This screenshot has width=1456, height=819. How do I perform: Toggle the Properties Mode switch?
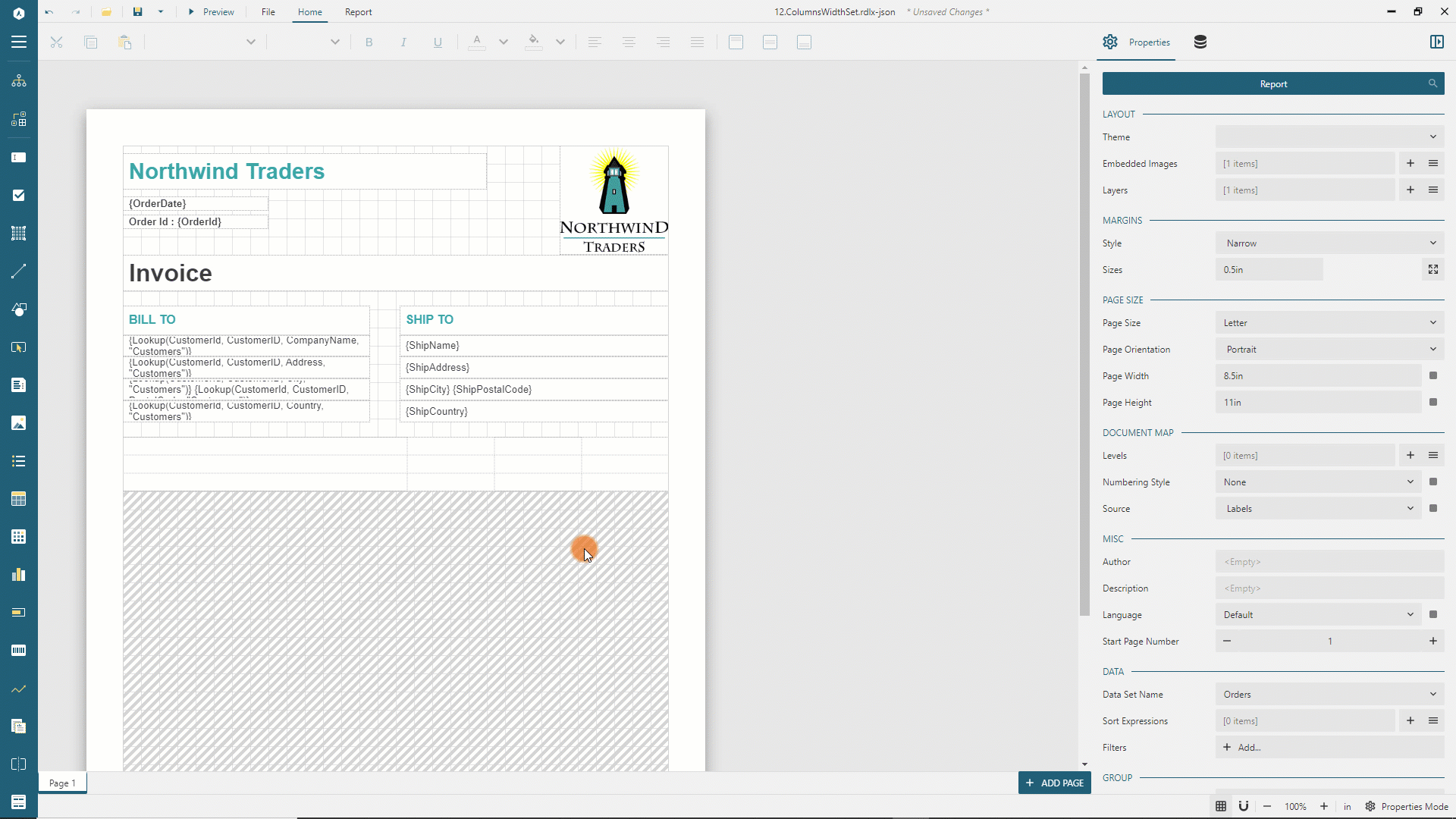click(1407, 806)
